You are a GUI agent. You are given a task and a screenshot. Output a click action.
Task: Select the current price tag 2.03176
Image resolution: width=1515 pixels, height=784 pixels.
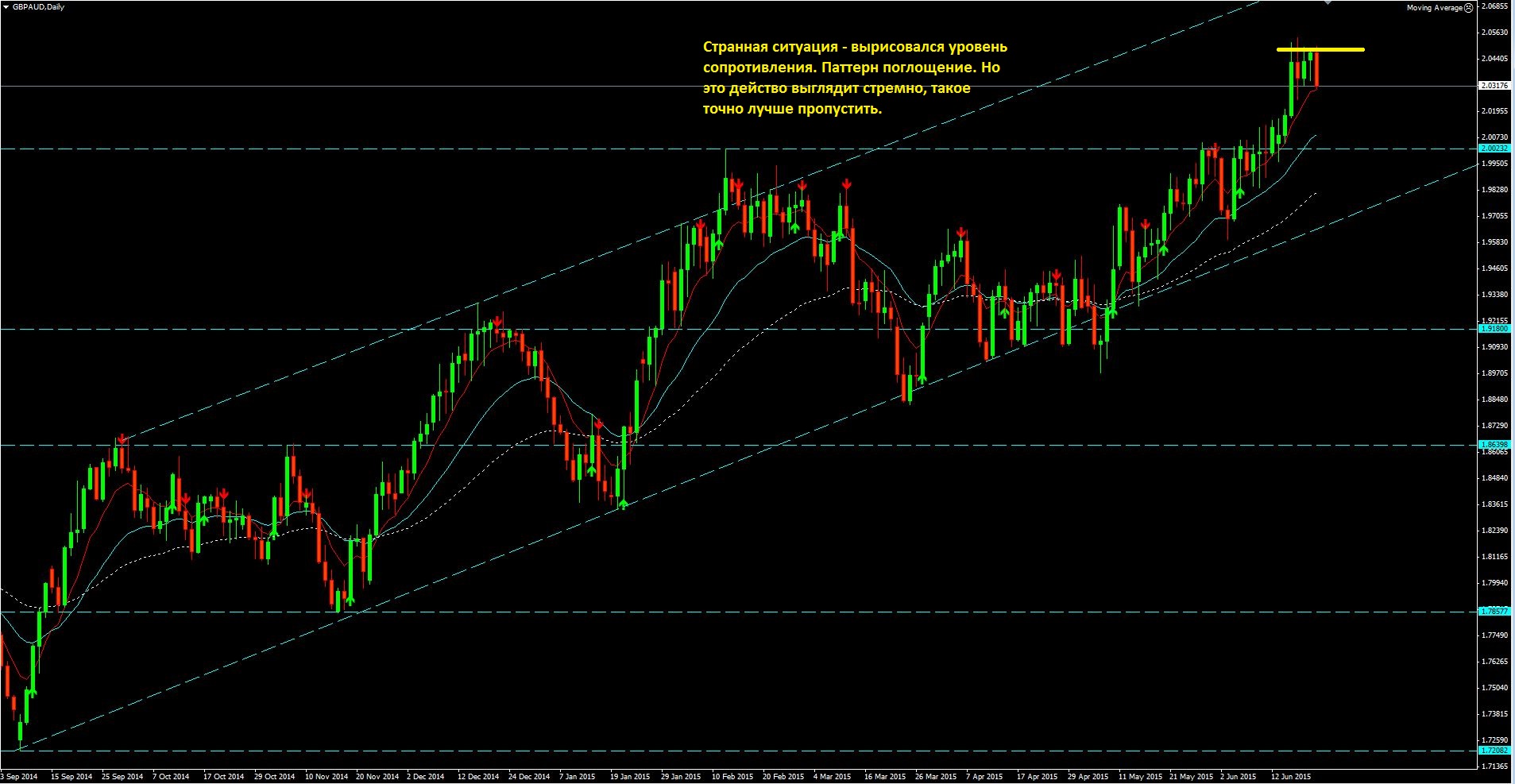(x=1494, y=85)
